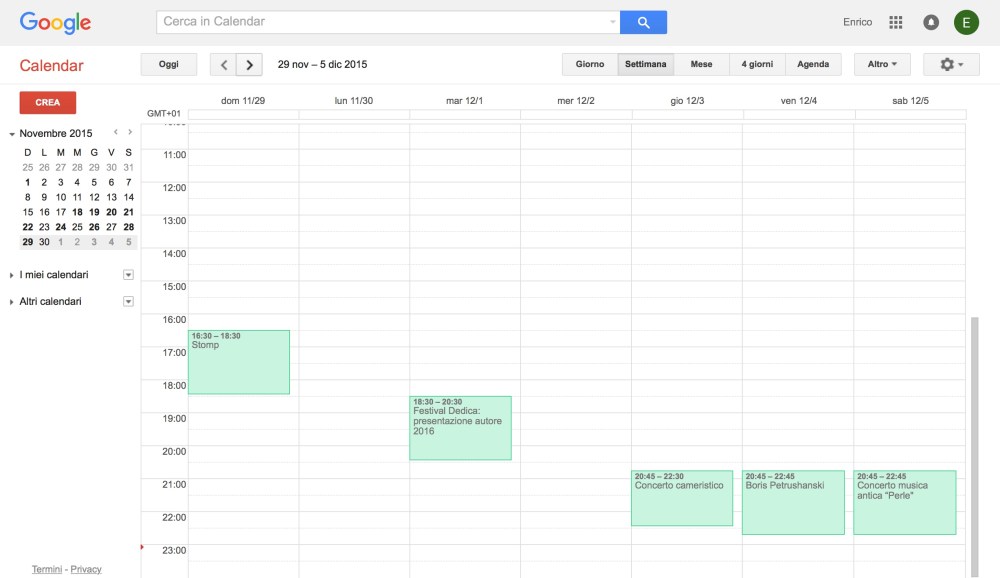Show previous month in mini calendar
The image size is (1000, 578).
coord(116,132)
